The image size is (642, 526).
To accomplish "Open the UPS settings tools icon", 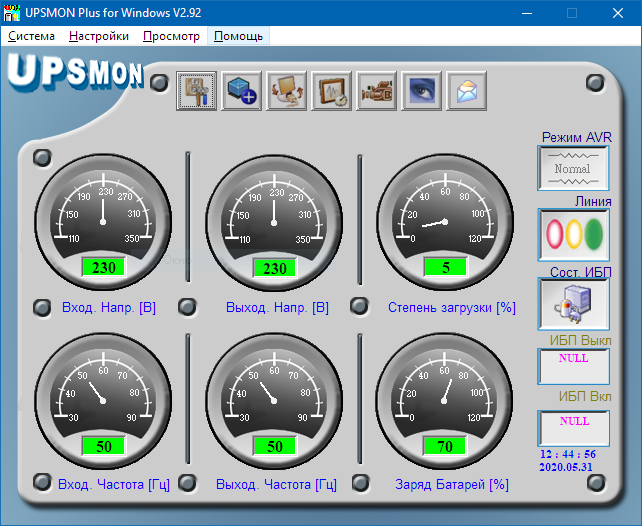I will click(x=197, y=91).
